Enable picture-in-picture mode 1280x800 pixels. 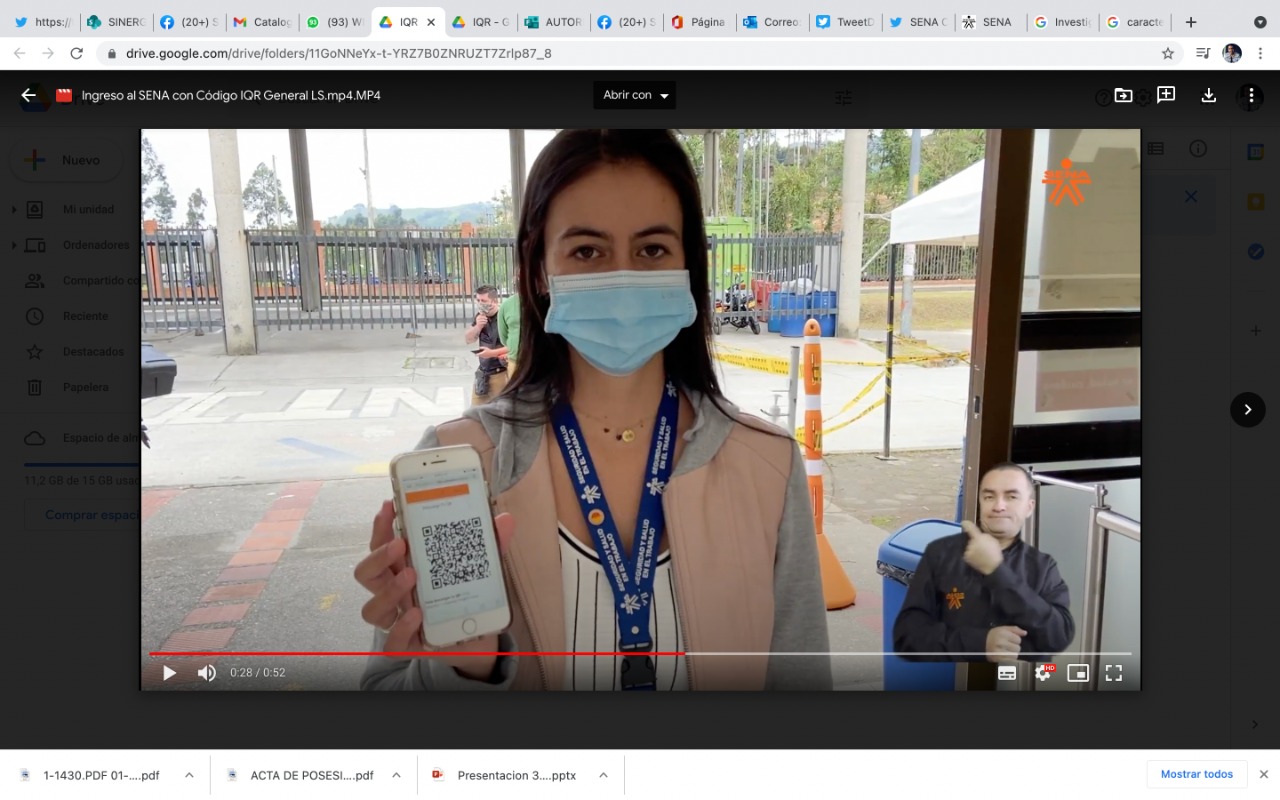click(x=1078, y=673)
